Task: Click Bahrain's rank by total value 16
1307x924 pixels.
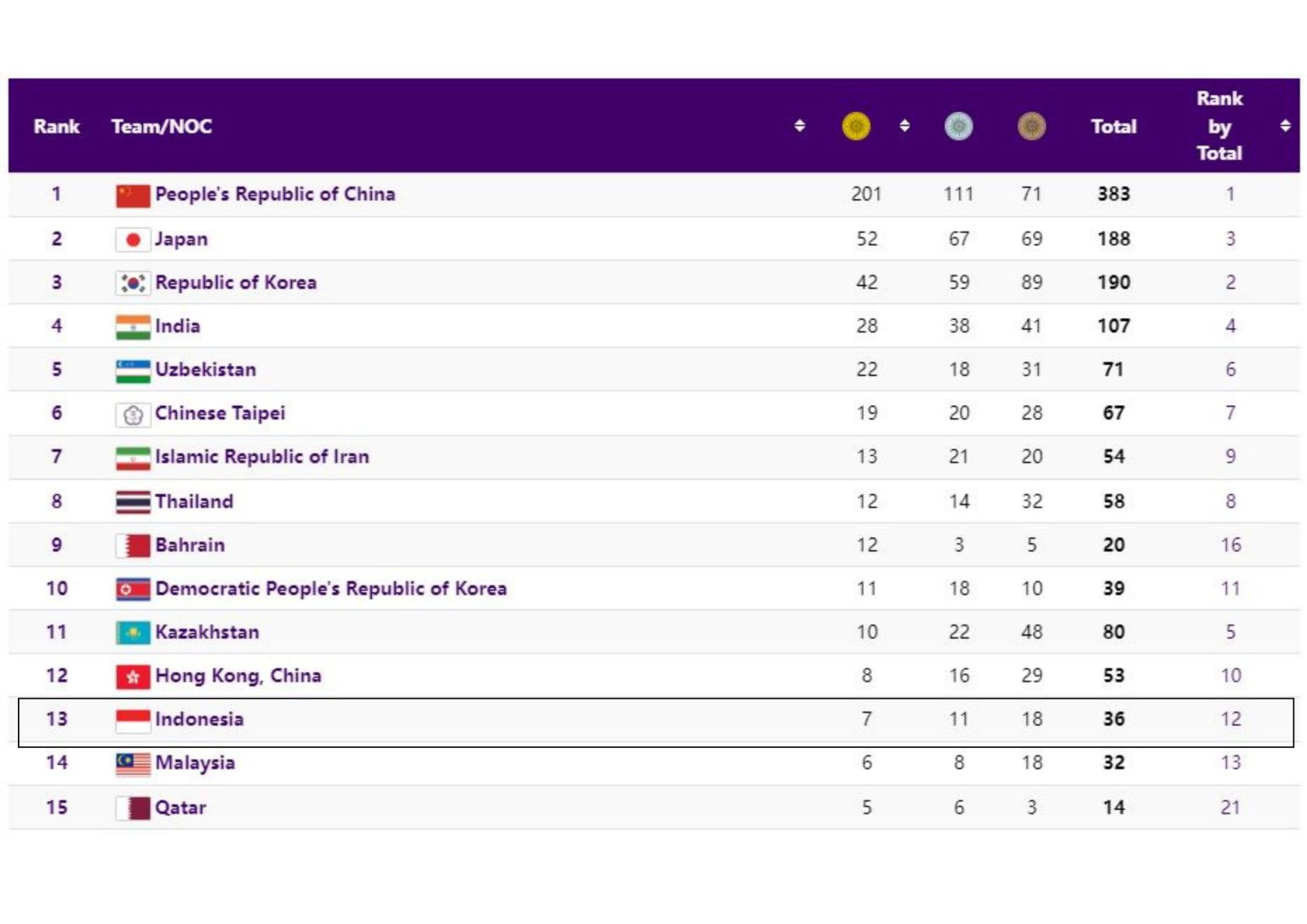Action: [1230, 545]
